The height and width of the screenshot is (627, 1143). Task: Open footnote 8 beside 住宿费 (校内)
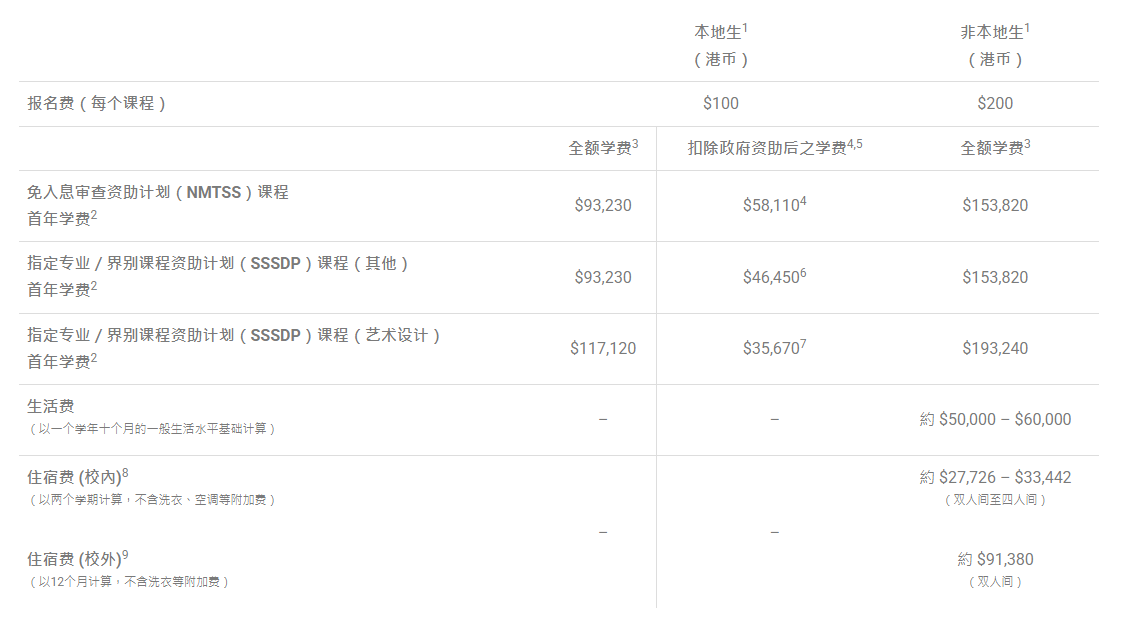tap(125, 472)
